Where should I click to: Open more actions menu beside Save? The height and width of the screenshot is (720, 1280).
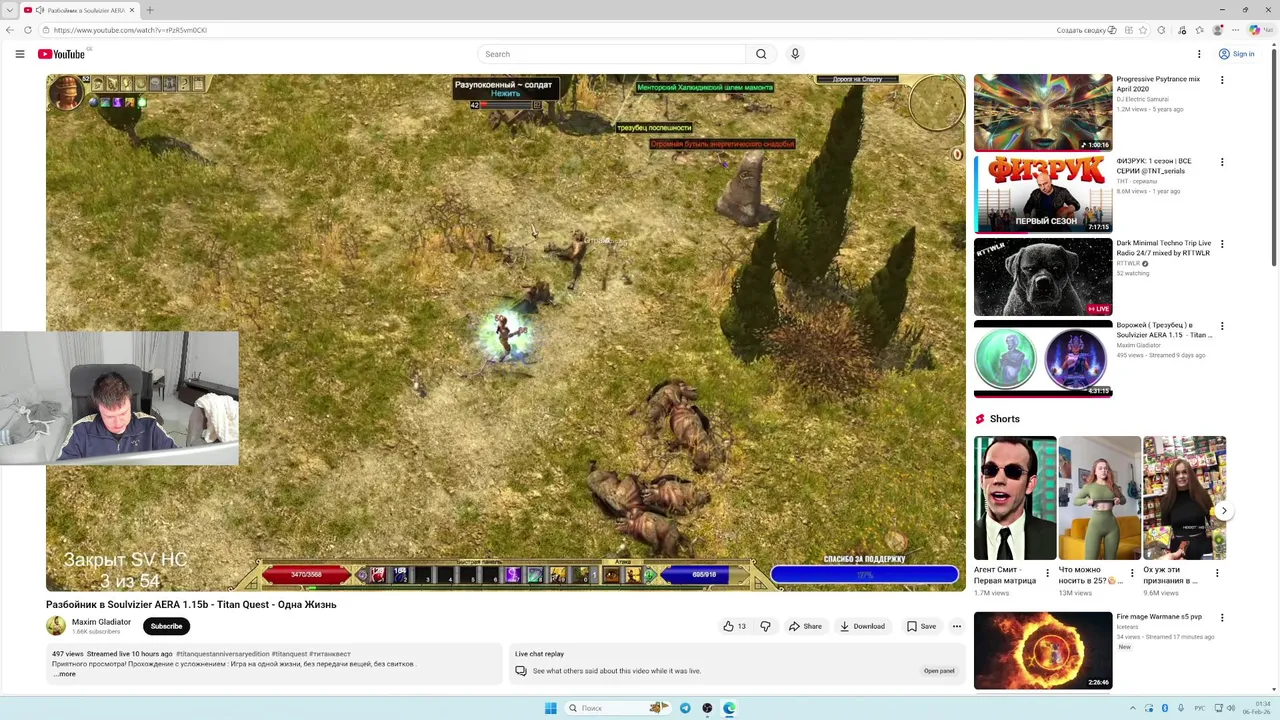point(957,626)
